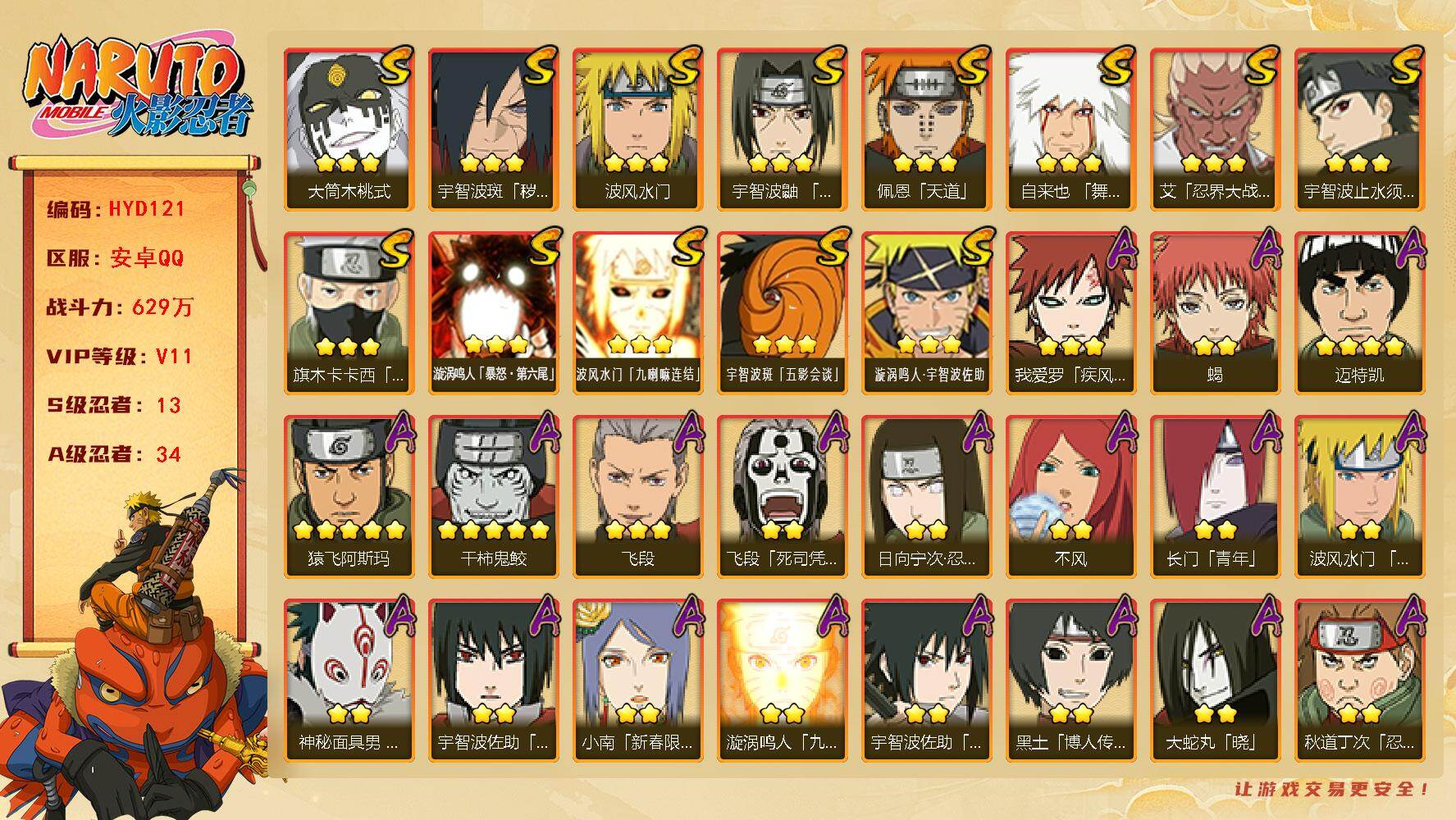
Task: Choose the 猿飞阿斯玛 five-star card
Action: (x=349, y=496)
